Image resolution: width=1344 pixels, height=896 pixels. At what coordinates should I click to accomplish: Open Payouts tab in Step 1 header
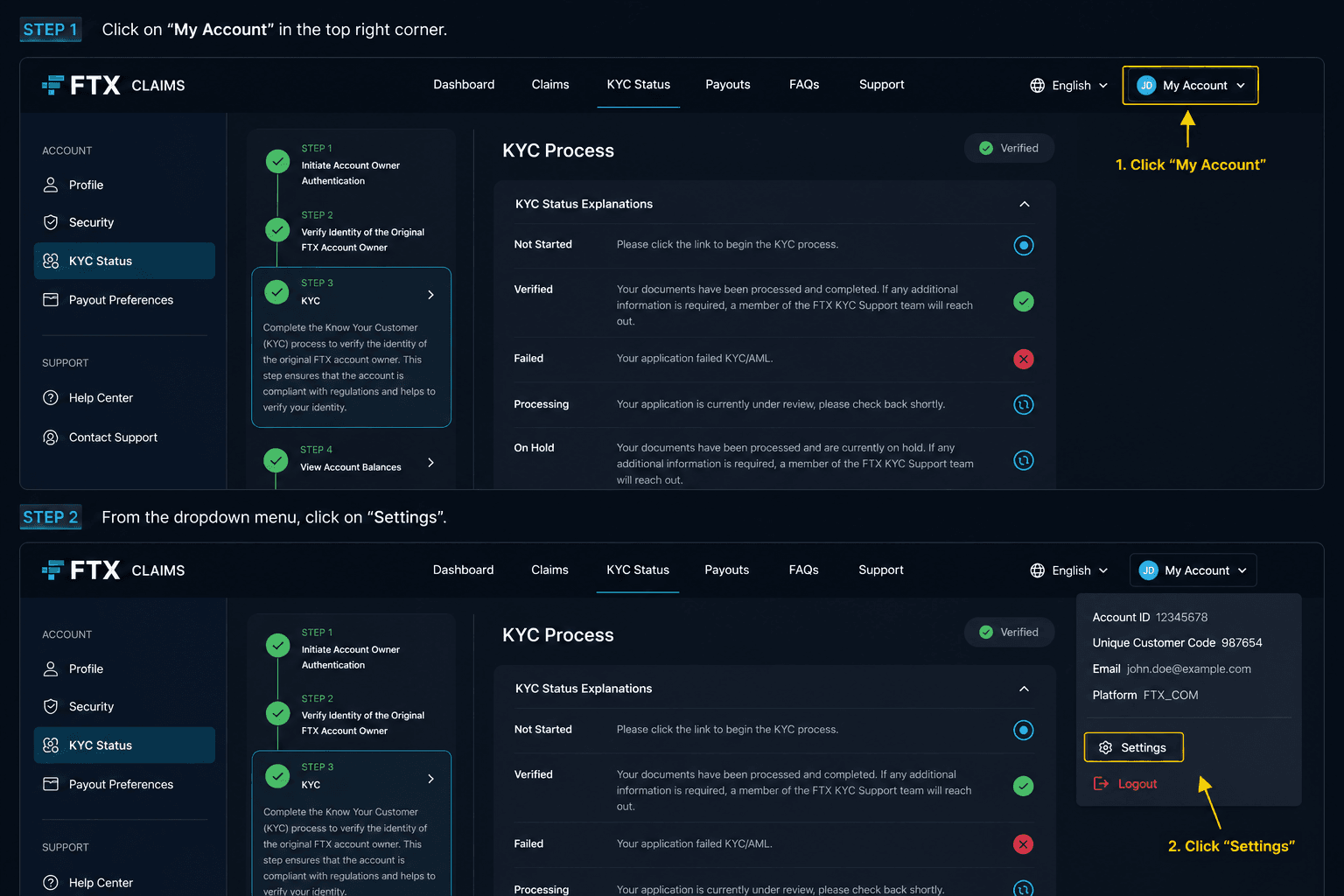(728, 85)
